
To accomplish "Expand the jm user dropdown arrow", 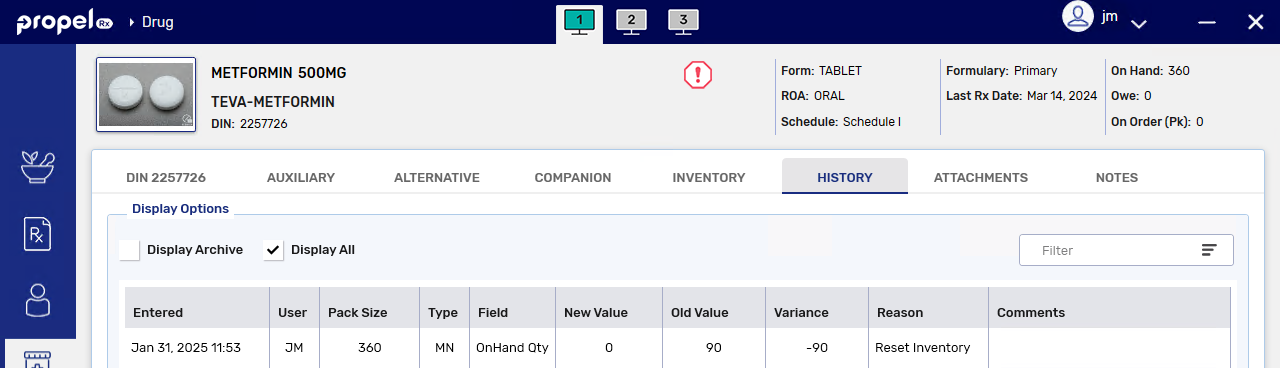I will [1138, 23].
